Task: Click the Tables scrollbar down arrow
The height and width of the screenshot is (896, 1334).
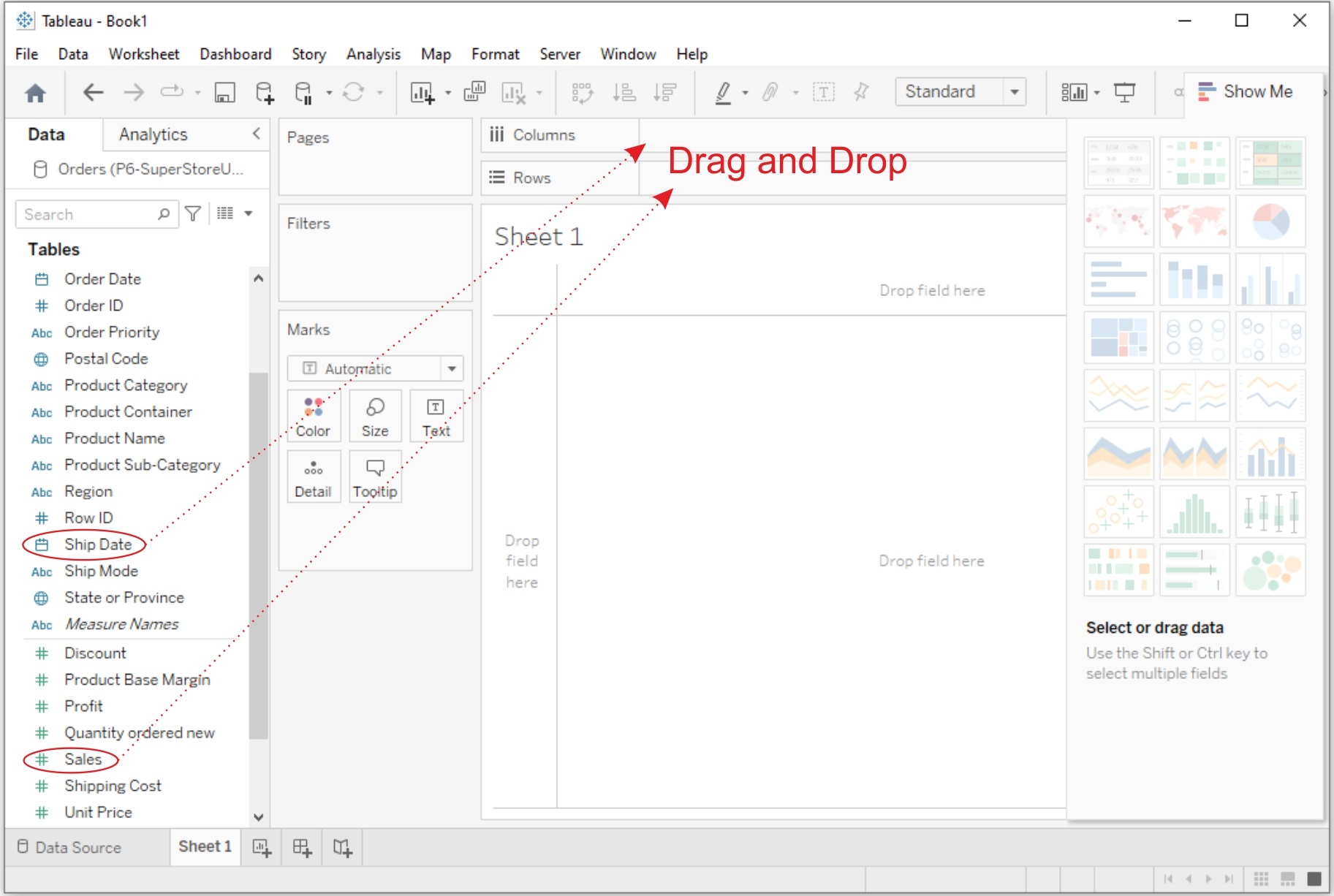Action: (x=258, y=817)
